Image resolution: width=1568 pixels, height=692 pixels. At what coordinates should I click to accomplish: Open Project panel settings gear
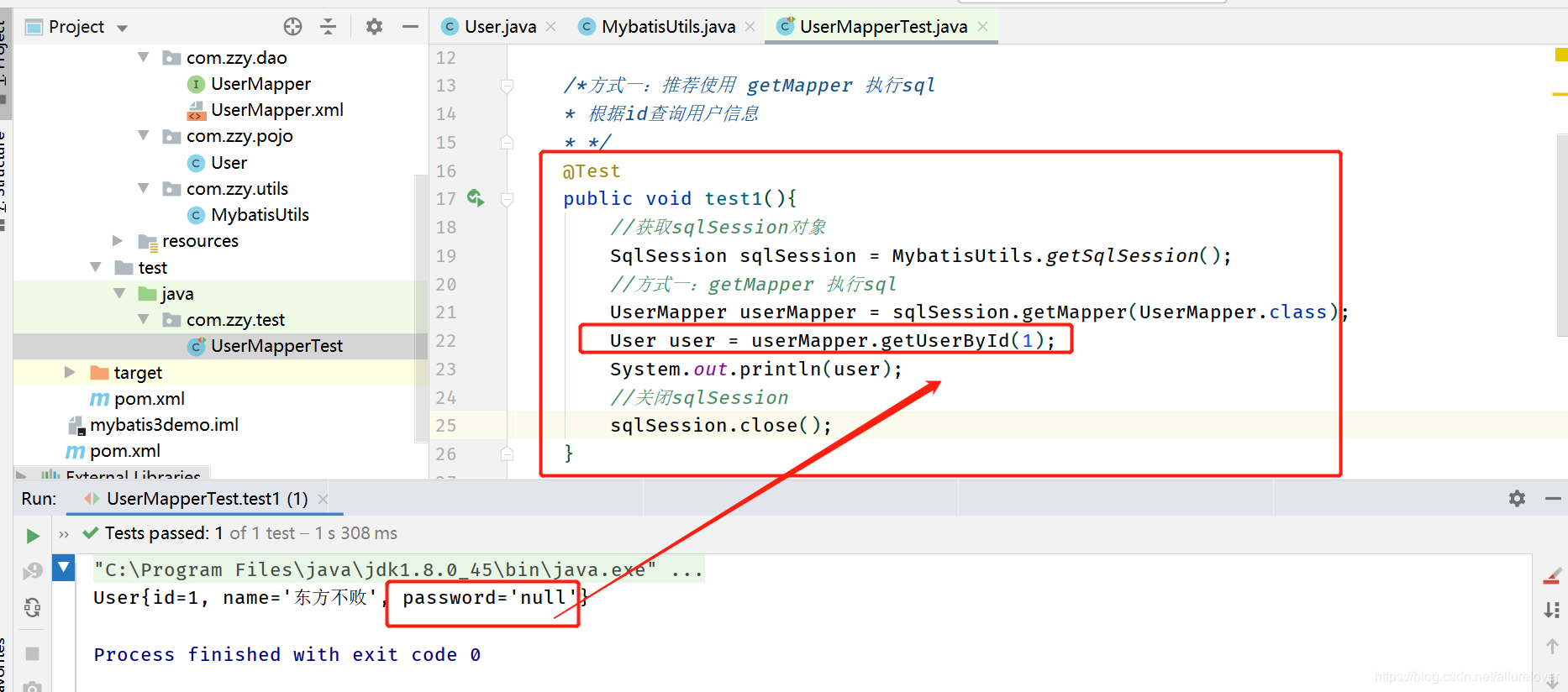pyautogui.click(x=374, y=27)
